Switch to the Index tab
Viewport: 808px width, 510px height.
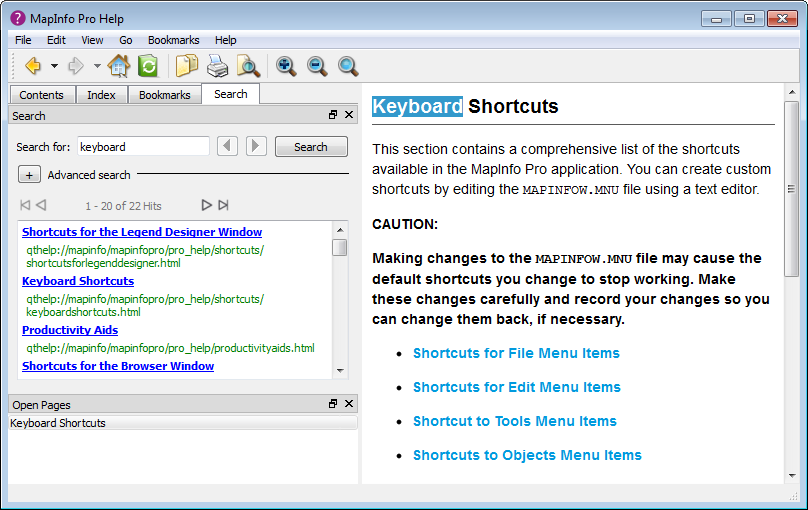(x=101, y=95)
